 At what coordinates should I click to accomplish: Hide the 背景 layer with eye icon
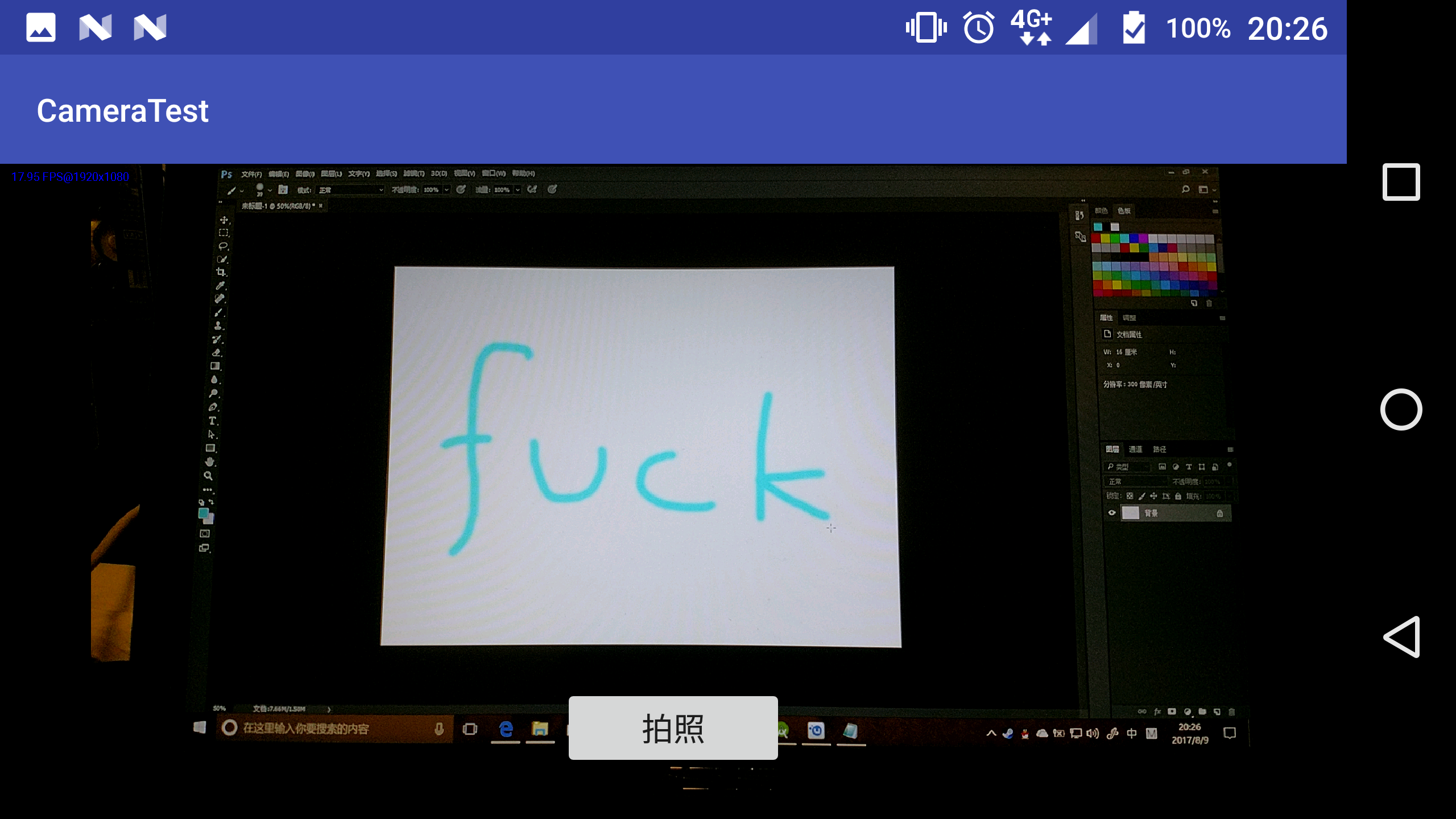point(1112,513)
